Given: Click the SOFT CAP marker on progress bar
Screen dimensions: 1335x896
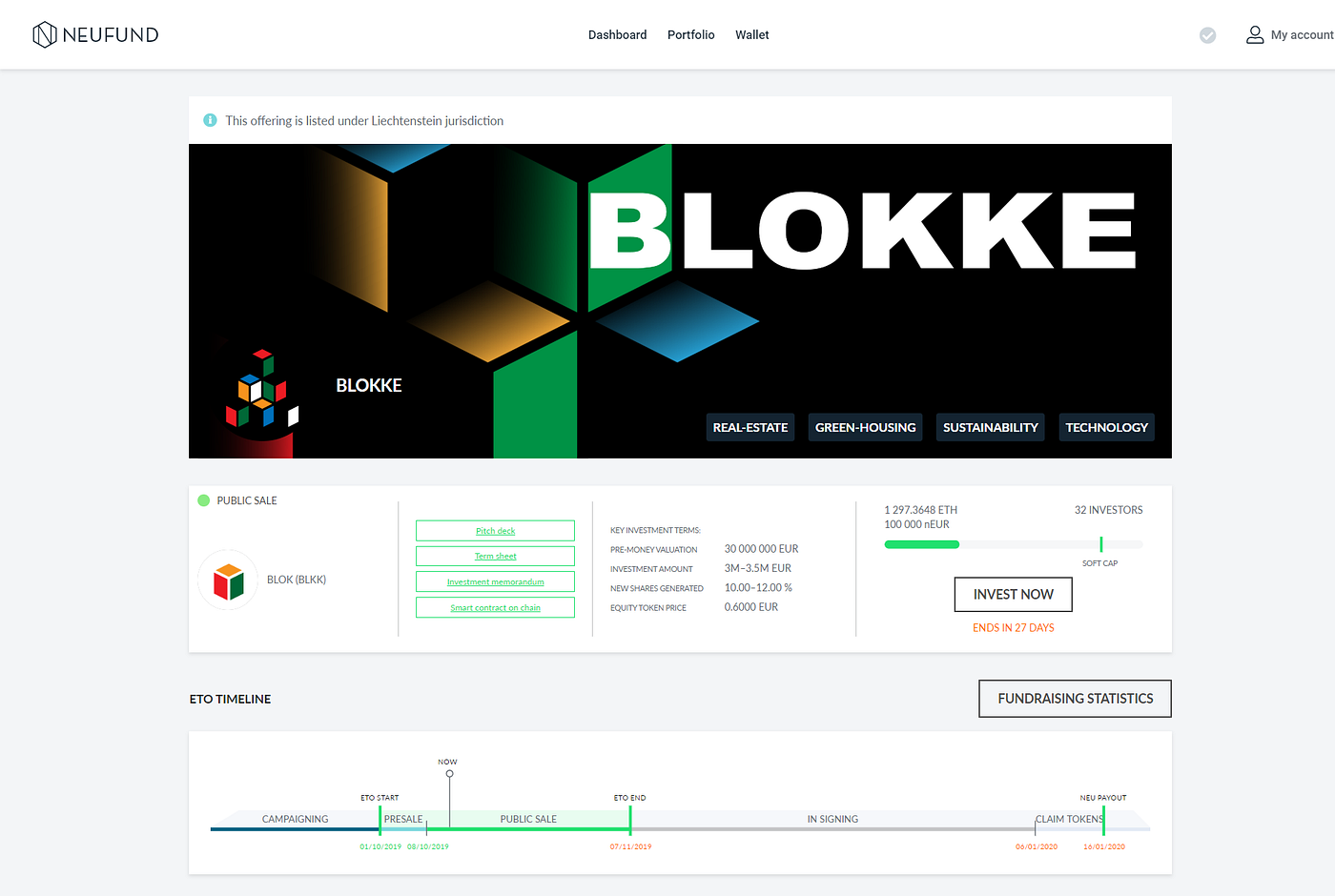Looking at the screenshot, I should coord(1100,544).
